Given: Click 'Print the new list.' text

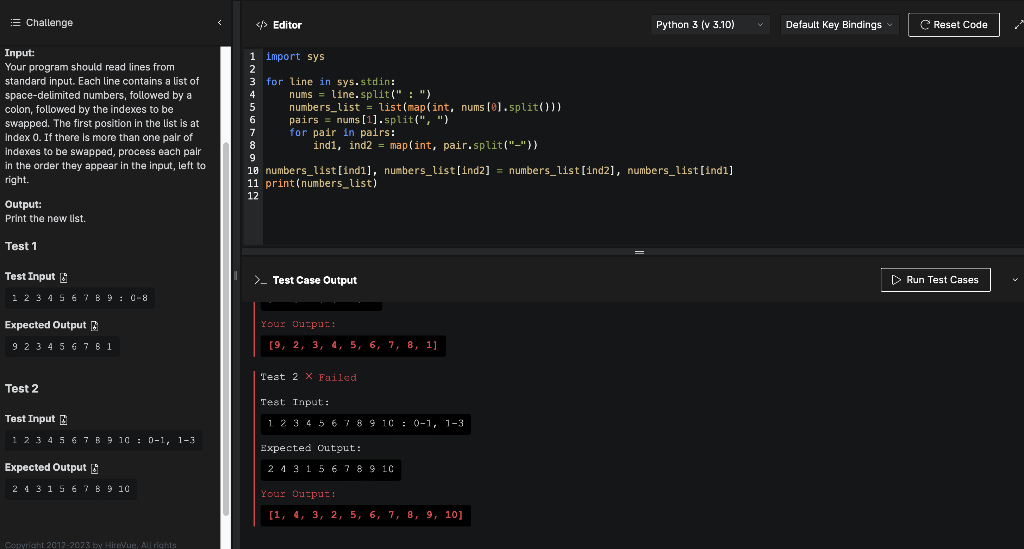Looking at the screenshot, I should click(45, 219).
